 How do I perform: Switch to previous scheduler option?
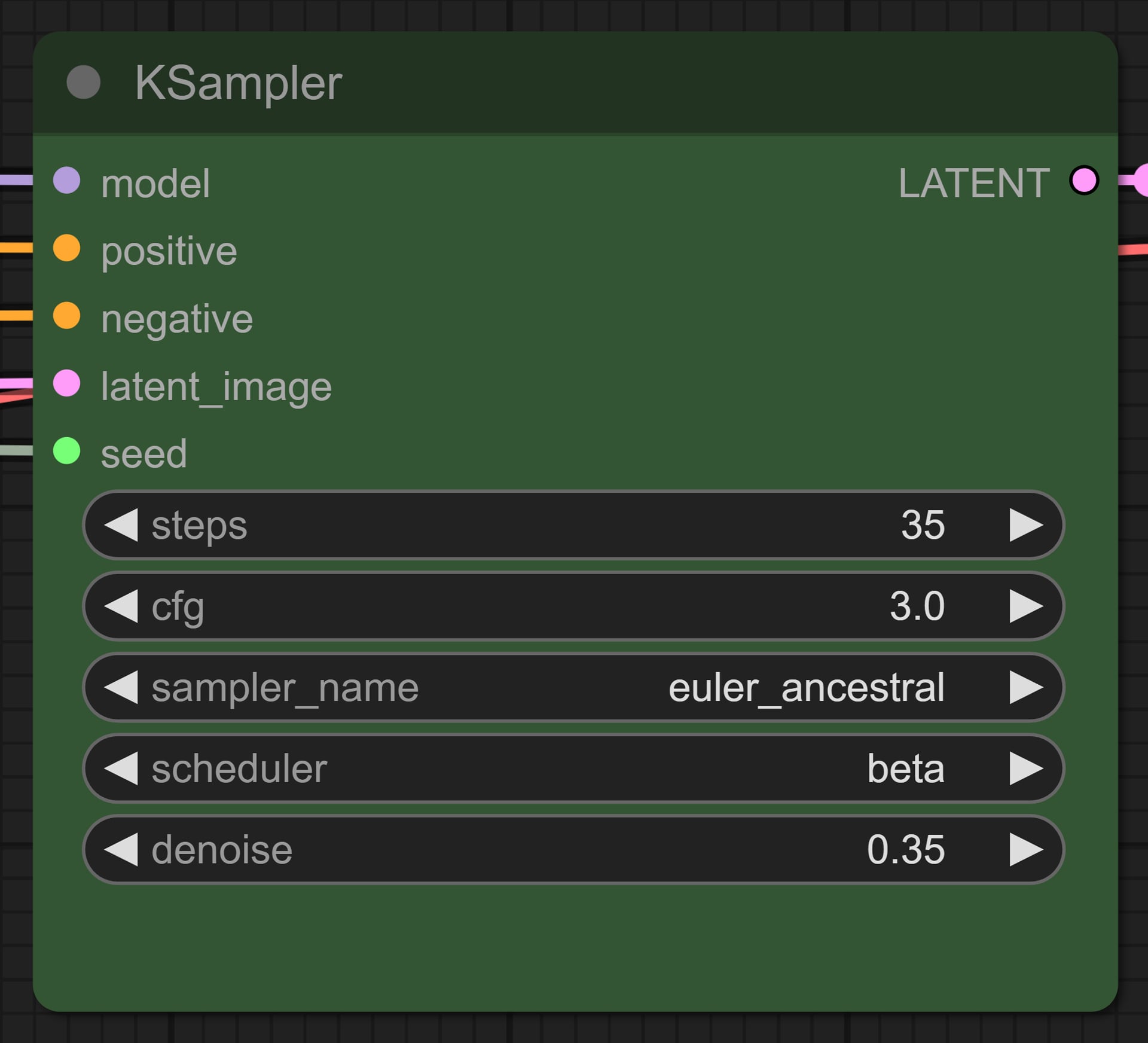pyautogui.click(x=121, y=768)
